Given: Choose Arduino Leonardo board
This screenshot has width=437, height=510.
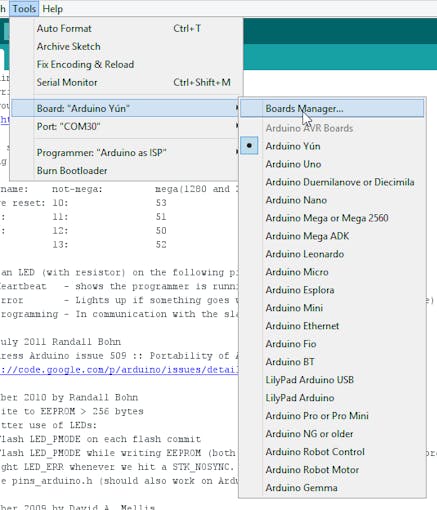Looking at the screenshot, I should pos(332,254).
